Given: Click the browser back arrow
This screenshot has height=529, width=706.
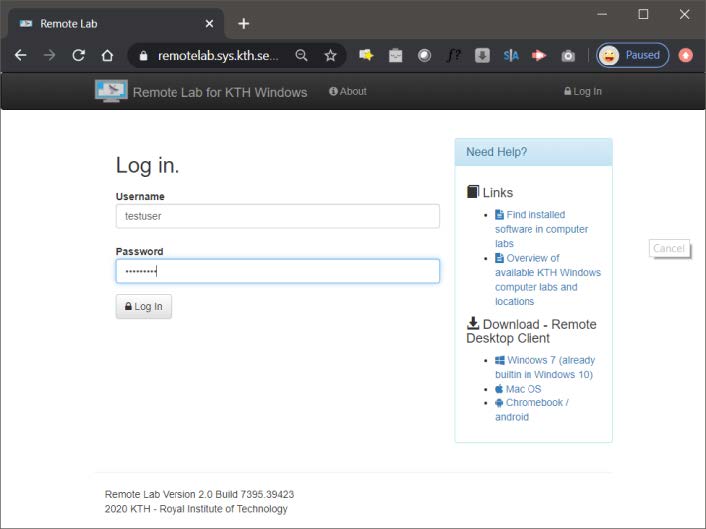Looking at the screenshot, I should (x=20, y=56).
